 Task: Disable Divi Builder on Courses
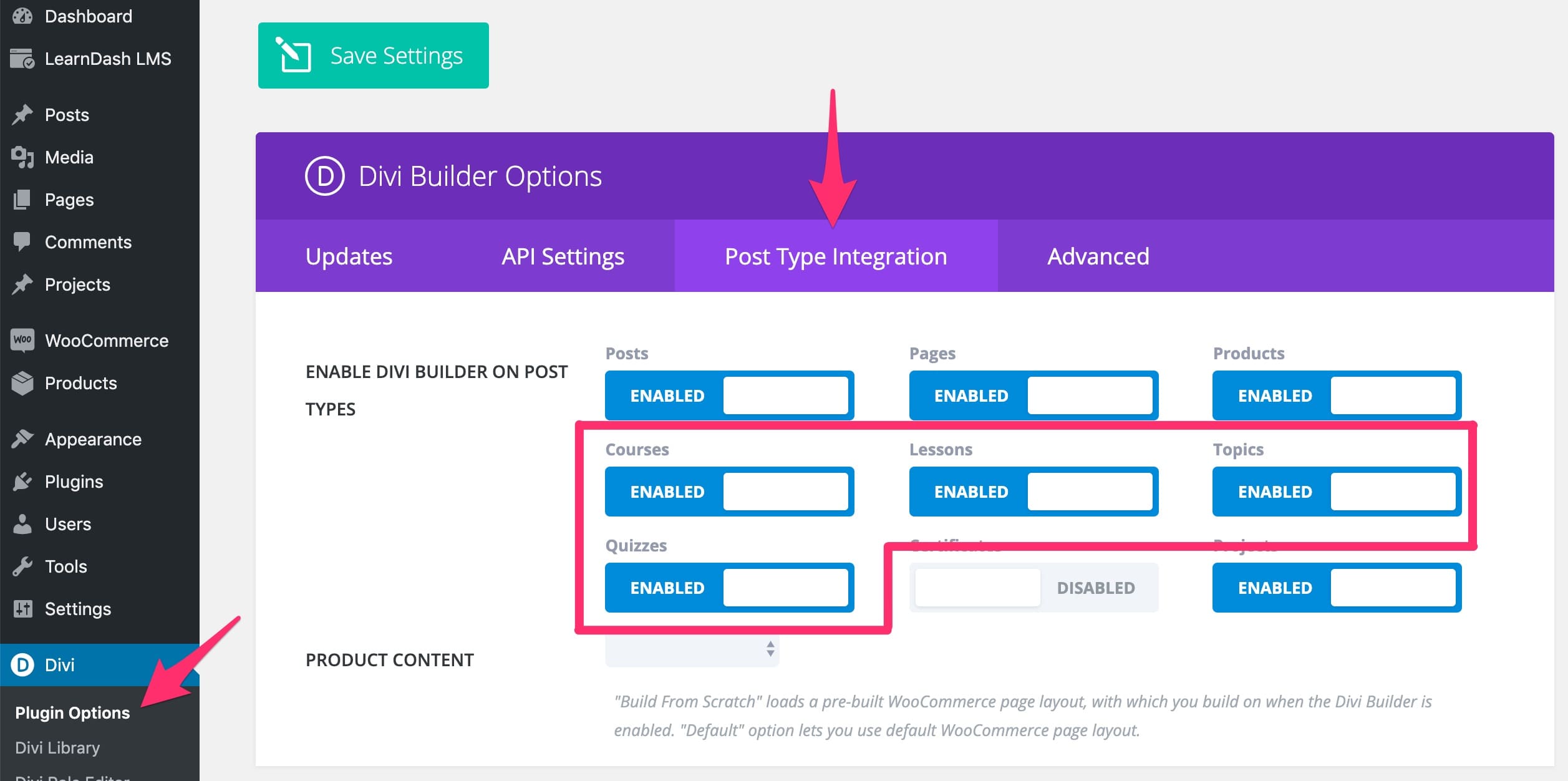(729, 492)
